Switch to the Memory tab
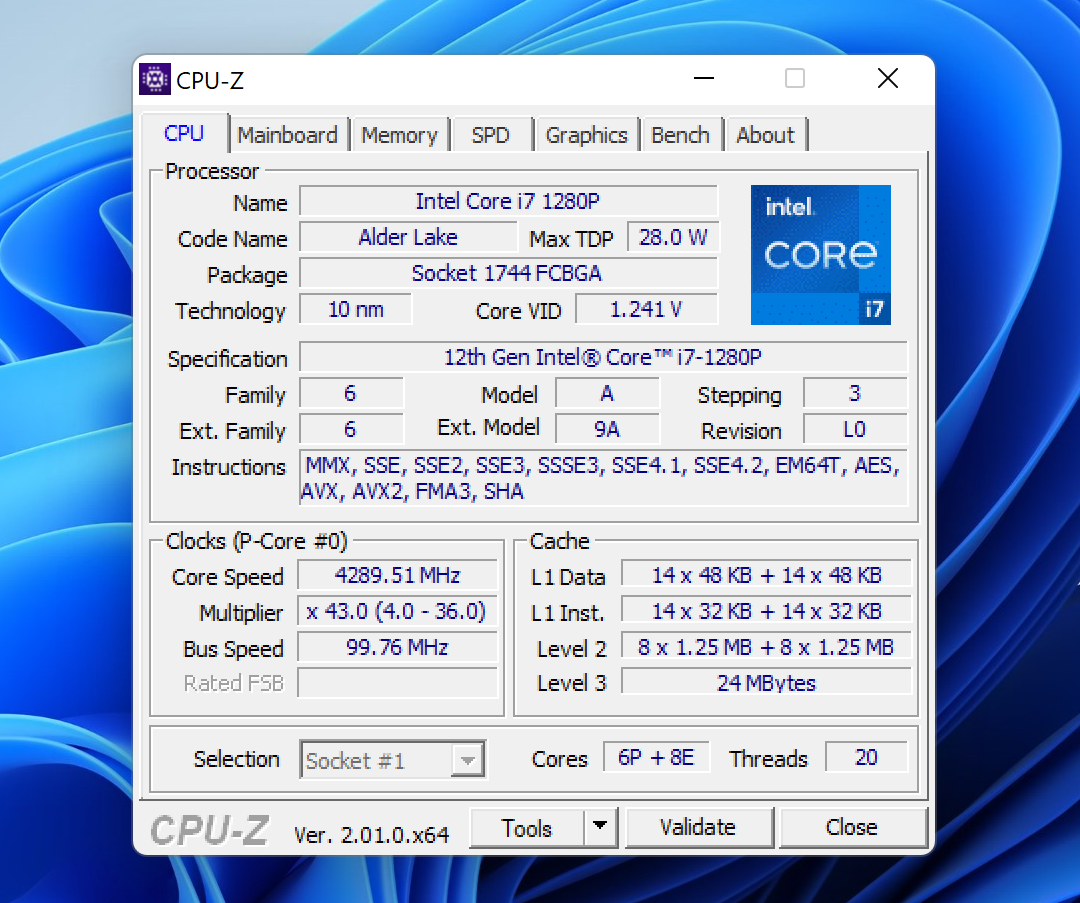1080x903 pixels. pos(399,135)
